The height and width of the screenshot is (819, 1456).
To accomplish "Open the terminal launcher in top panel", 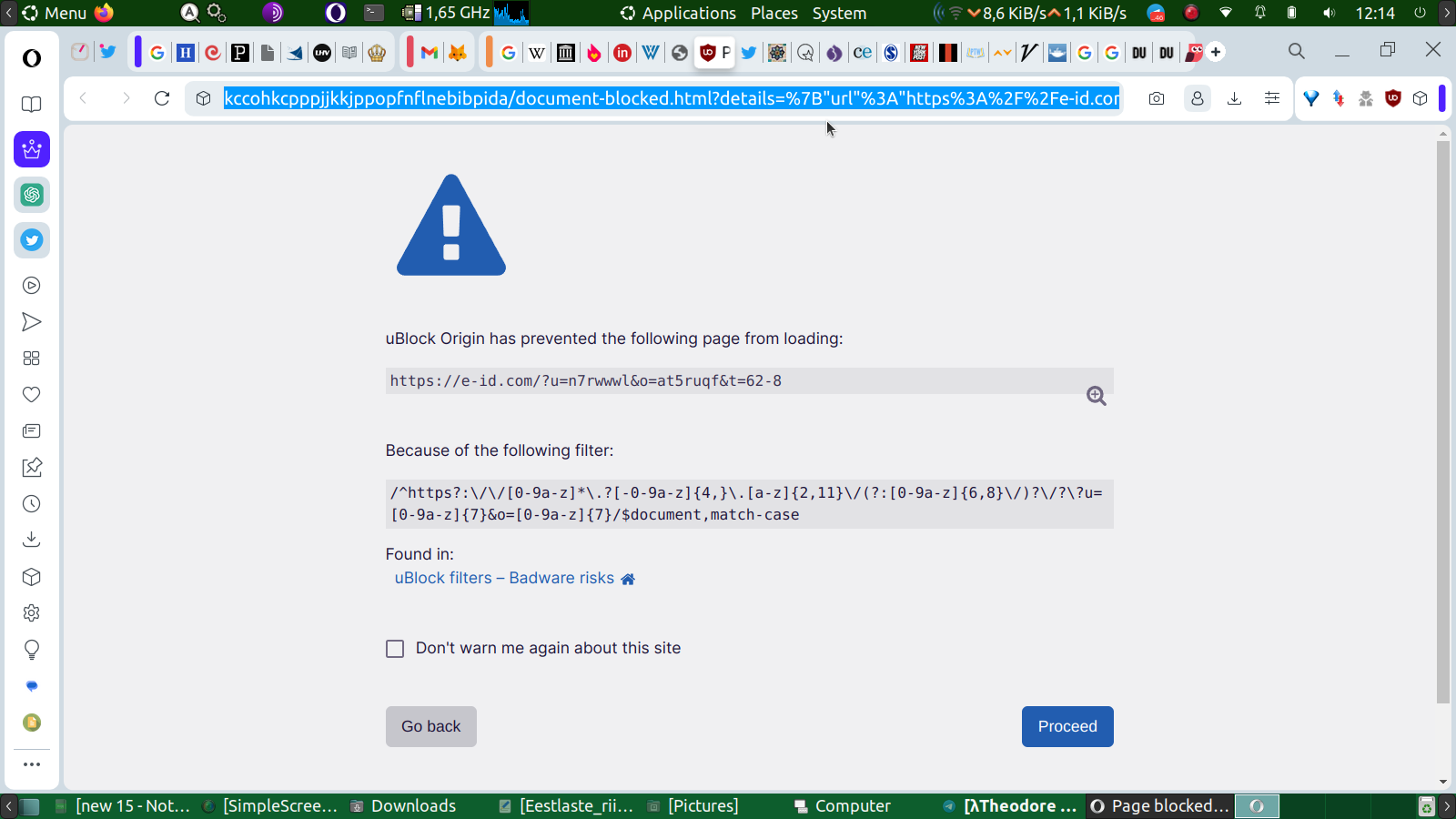I will 374,13.
